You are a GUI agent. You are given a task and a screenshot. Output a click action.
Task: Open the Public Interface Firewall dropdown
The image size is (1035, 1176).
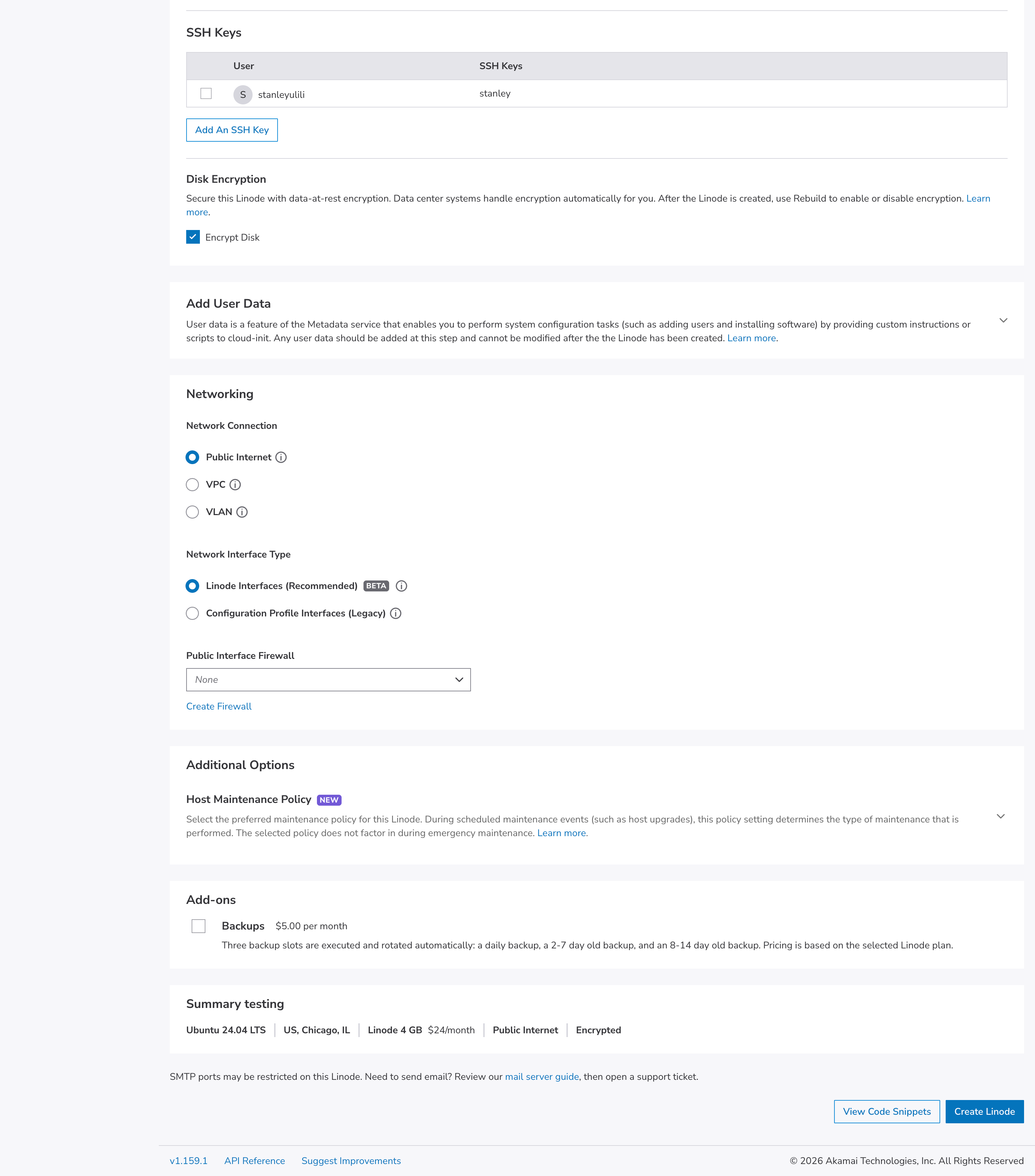tap(328, 679)
